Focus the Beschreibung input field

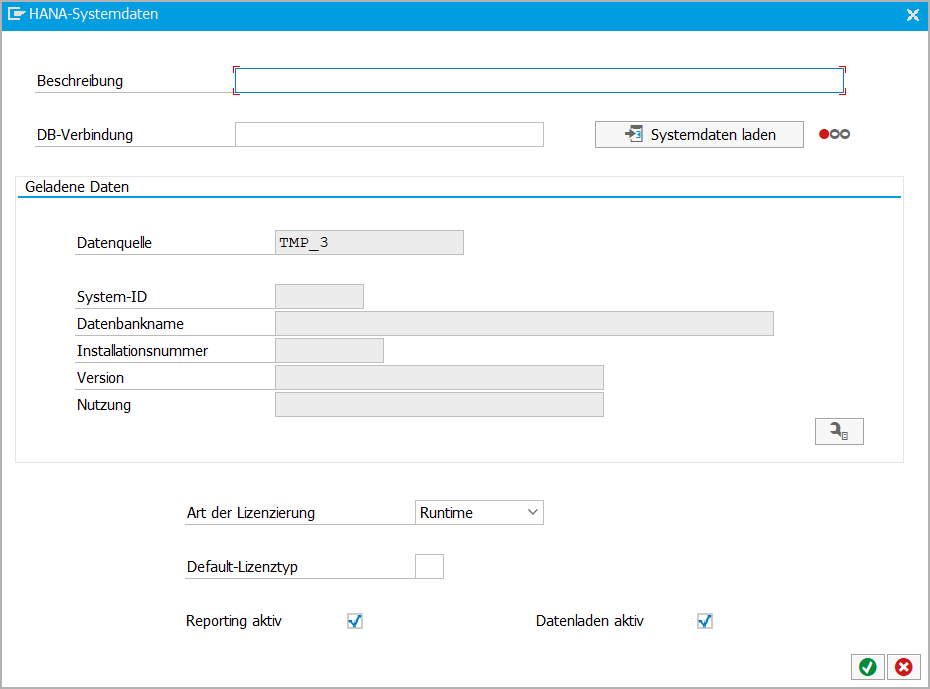pyautogui.click(x=540, y=81)
